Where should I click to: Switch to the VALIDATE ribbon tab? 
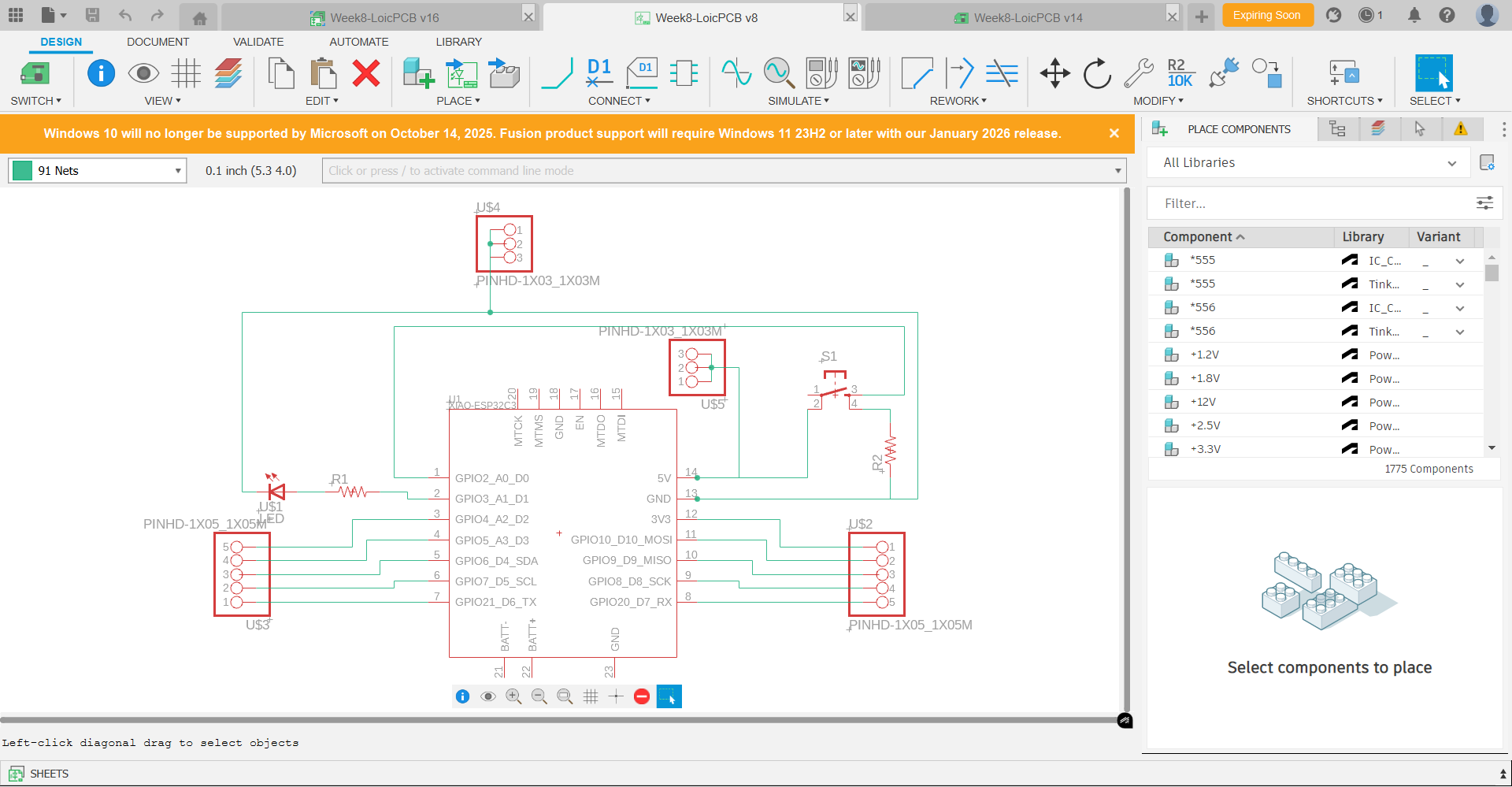[258, 42]
